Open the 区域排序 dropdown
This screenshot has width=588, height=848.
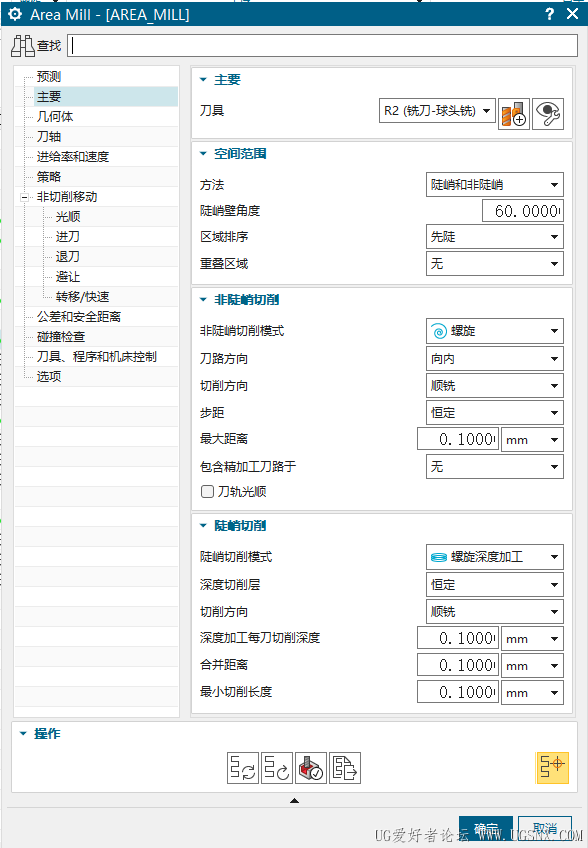(494, 237)
